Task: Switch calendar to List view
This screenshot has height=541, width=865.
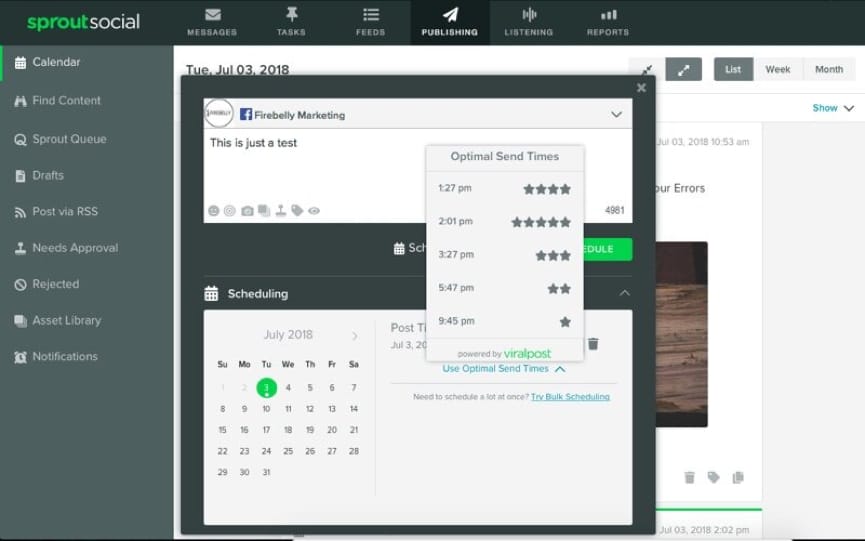Action: [733, 69]
